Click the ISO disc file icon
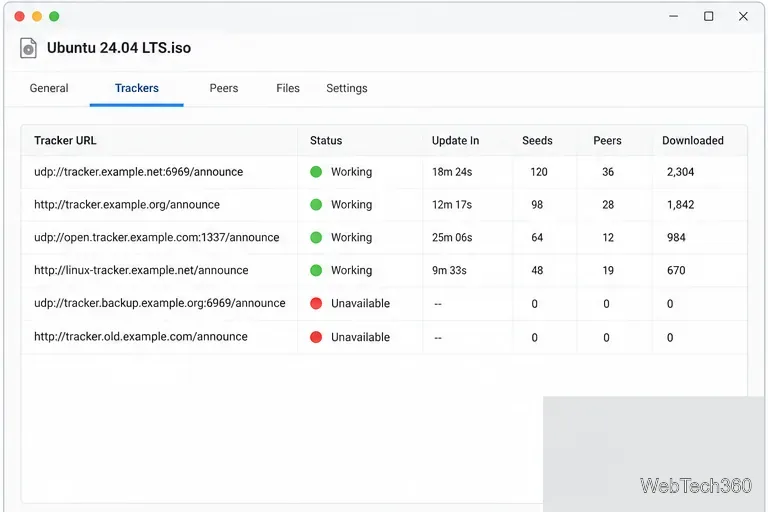The width and height of the screenshot is (768, 512). coord(28,48)
